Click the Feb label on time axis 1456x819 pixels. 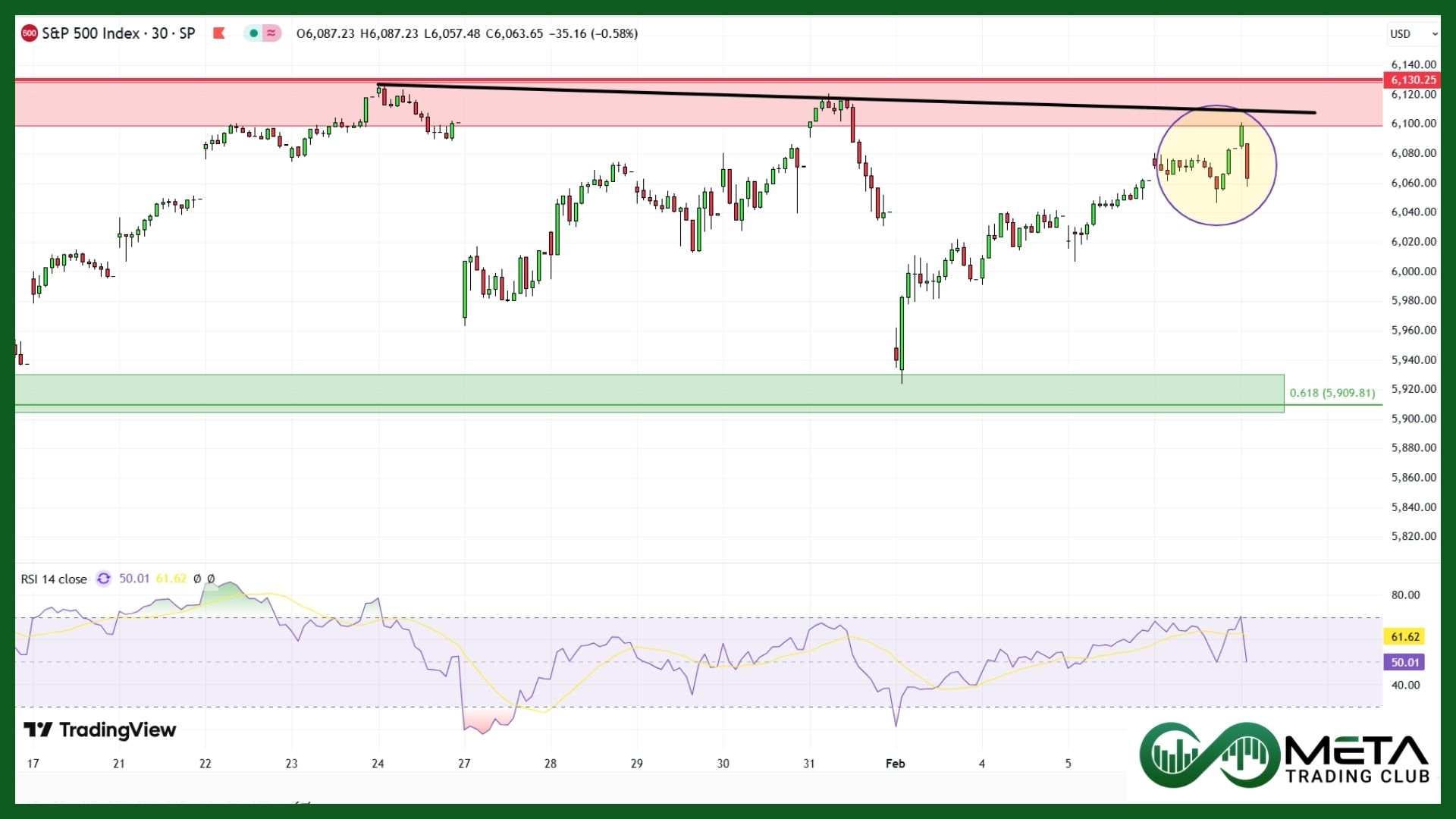896,764
